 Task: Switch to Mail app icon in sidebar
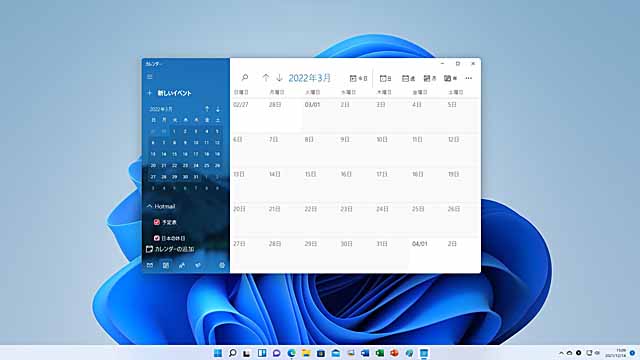pos(150,265)
